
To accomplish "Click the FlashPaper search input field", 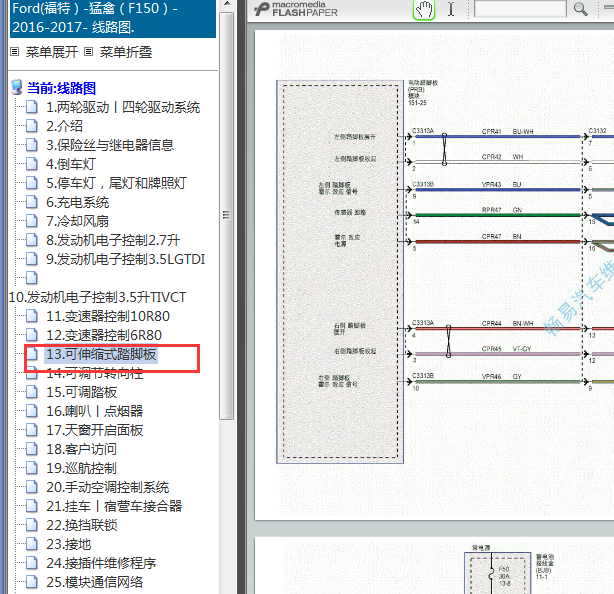I will (x=520, y=9).
